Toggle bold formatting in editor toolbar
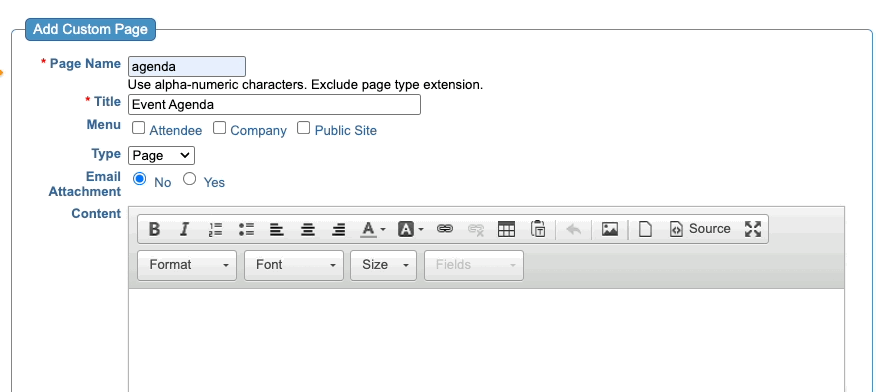 pyautogui.click(x=154, y=229)
